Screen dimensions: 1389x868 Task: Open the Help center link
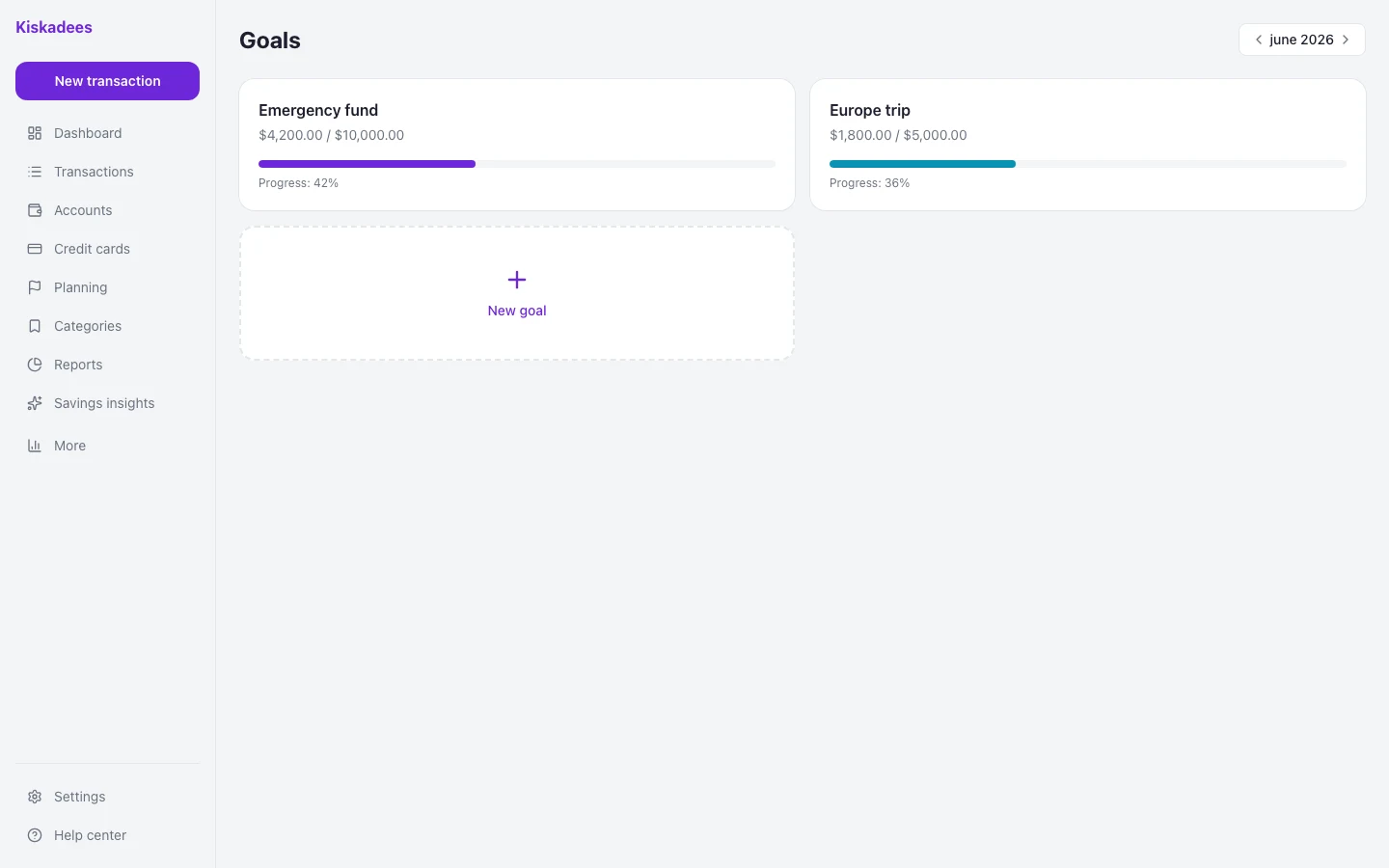(x=107, y=835)
